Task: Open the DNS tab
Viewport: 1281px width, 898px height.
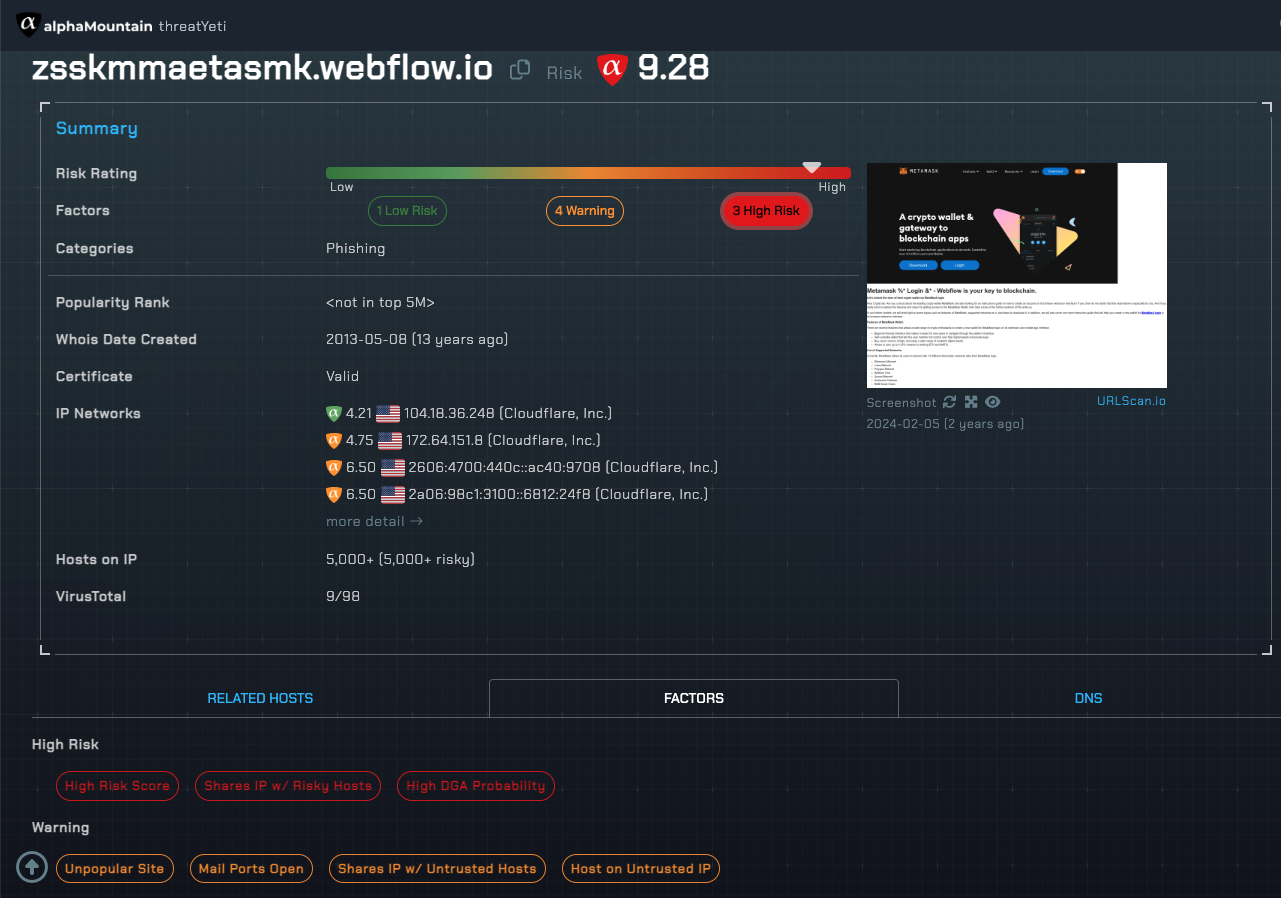Action: coord(1088,698)
